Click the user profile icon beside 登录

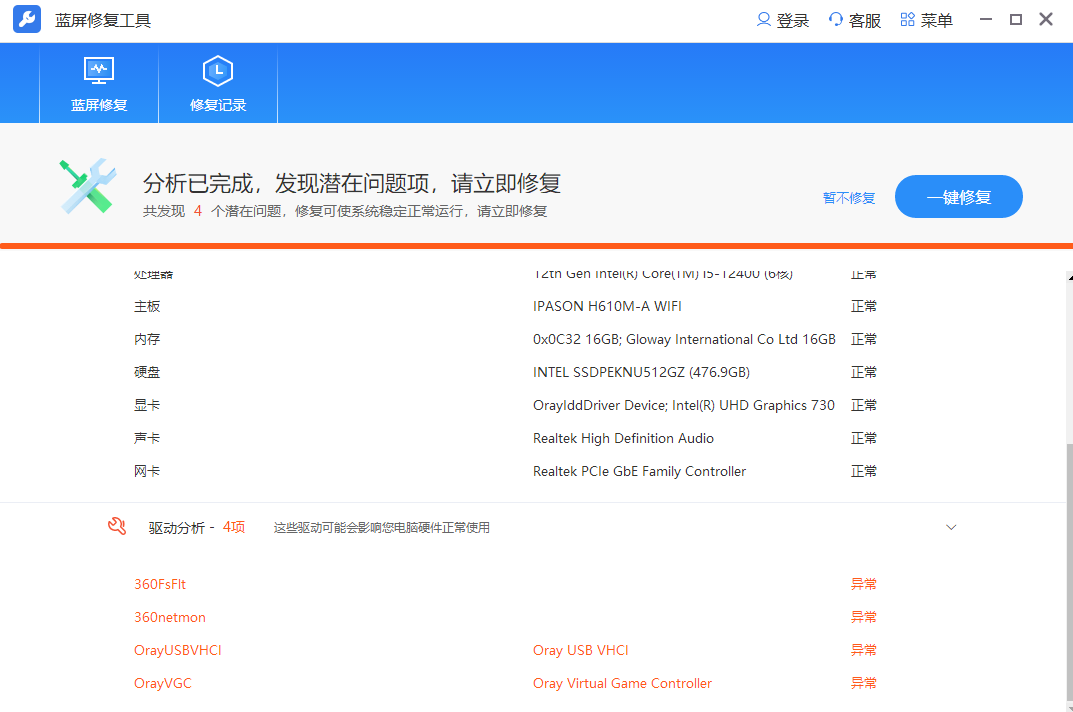764,20
